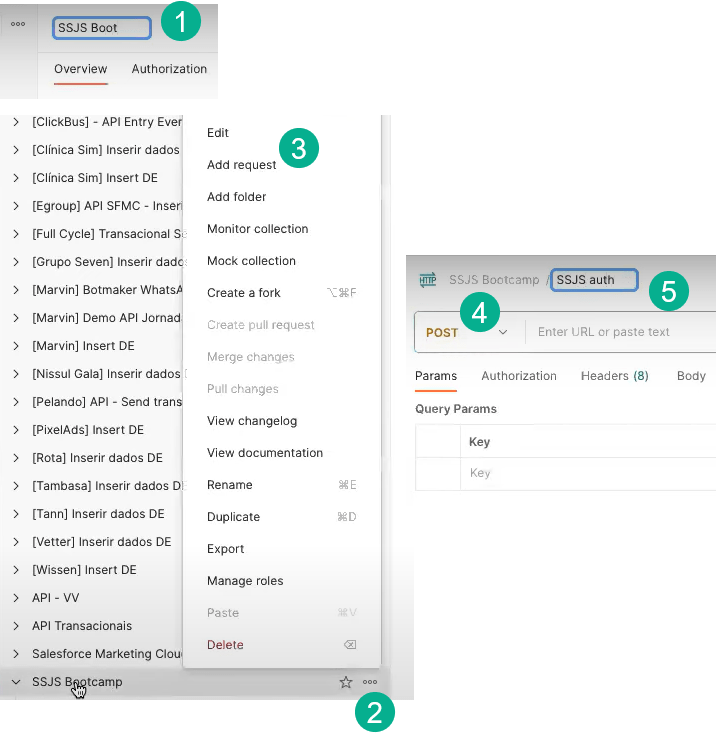Click the Enter URL or paste text field
This screenshot has height=733, width=716.
[x=620, y=332]
